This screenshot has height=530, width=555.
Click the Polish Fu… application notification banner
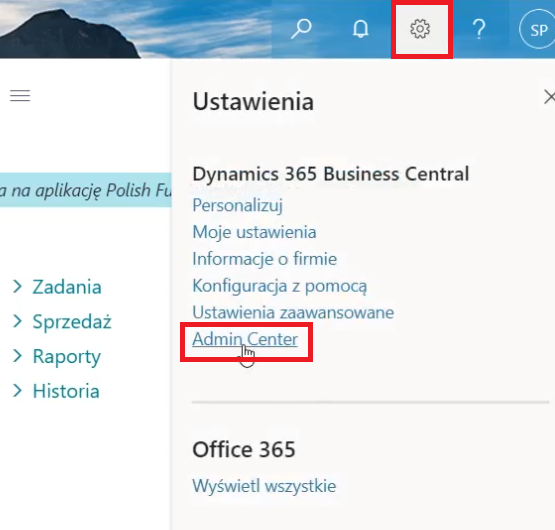coord(86,190)
